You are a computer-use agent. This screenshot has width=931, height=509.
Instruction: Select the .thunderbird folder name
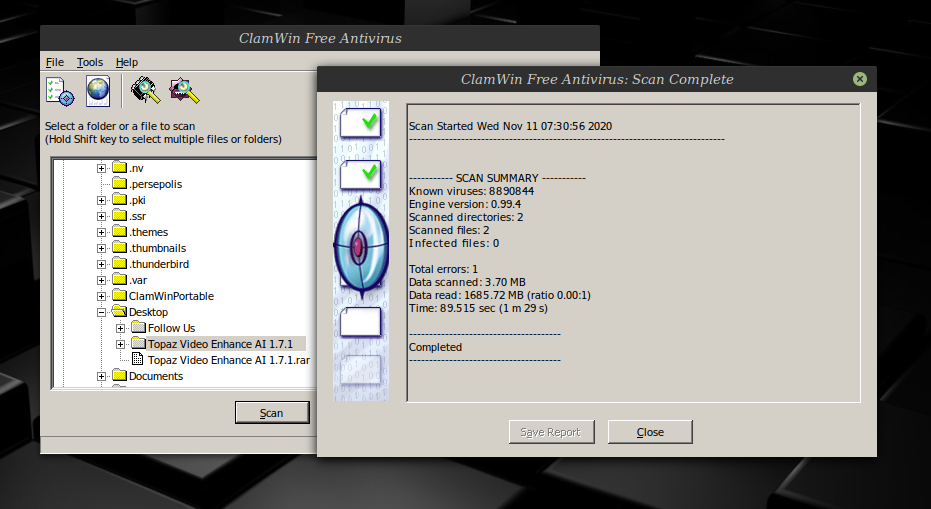coord(159,264)
